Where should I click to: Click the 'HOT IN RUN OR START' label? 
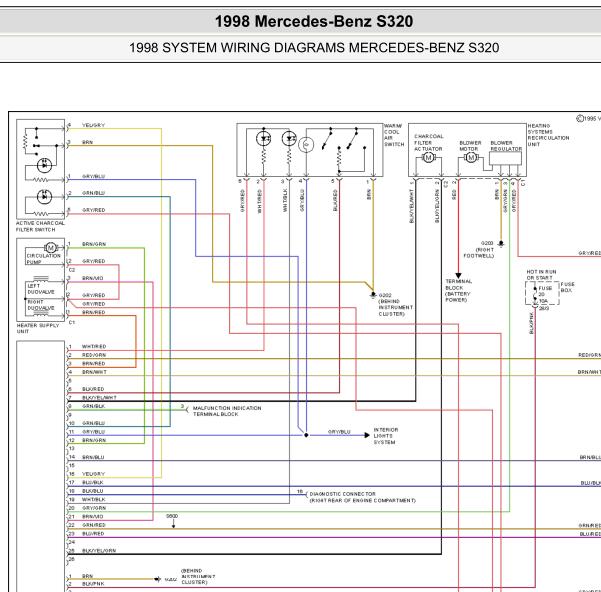click(x=541, y=275)
